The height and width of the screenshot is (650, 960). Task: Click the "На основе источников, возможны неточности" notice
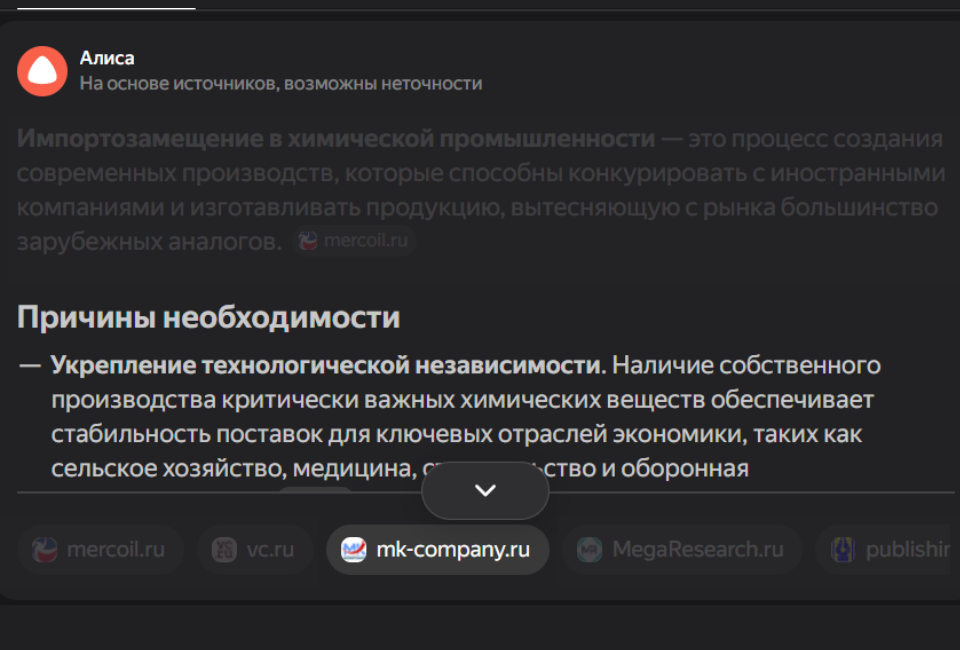281,84
